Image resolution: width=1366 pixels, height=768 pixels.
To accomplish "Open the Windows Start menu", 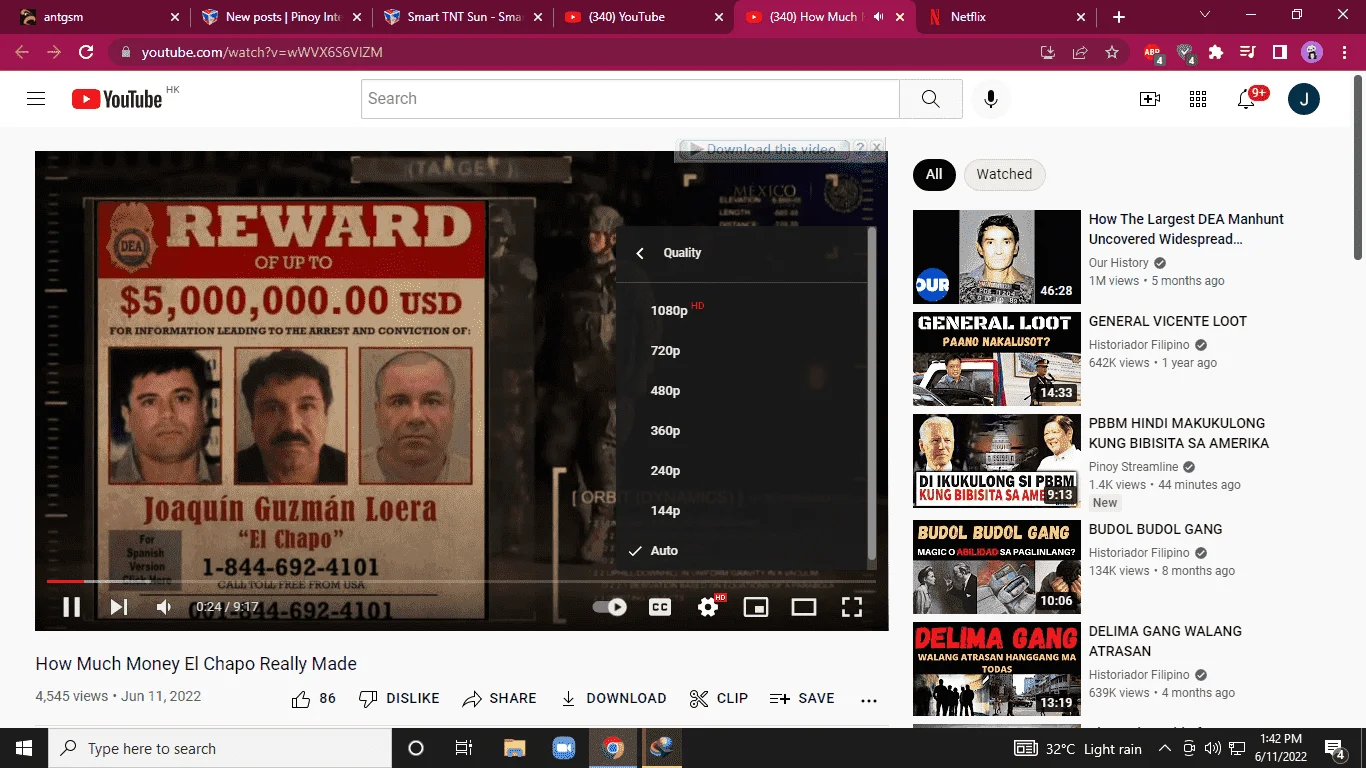I will click(24, 748).
